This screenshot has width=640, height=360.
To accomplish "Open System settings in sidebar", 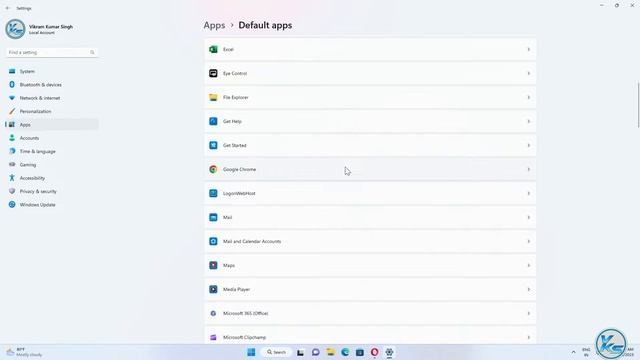I will [52, 71].
